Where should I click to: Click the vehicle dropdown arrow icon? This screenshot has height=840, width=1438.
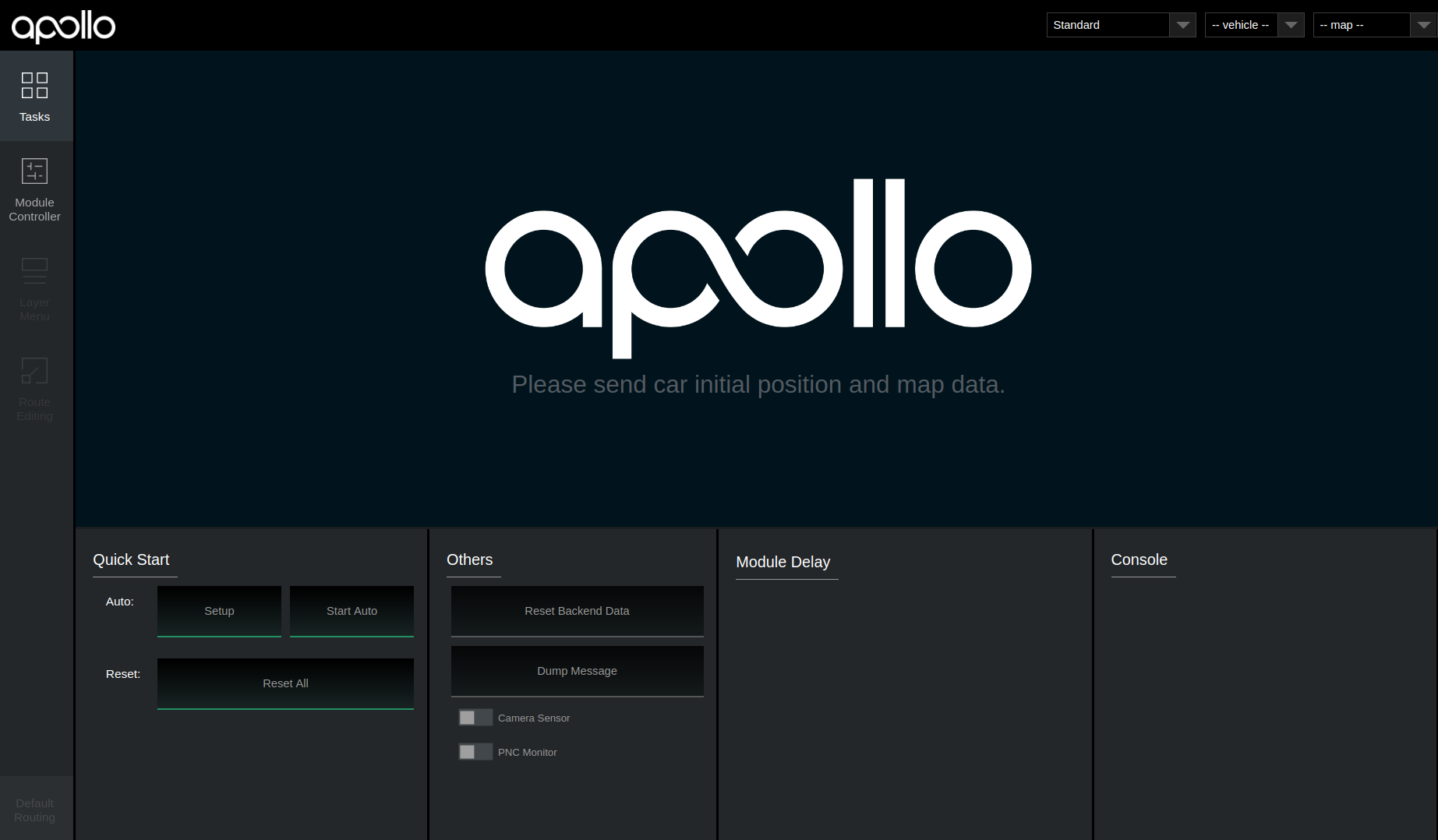tap(1291, 24)
